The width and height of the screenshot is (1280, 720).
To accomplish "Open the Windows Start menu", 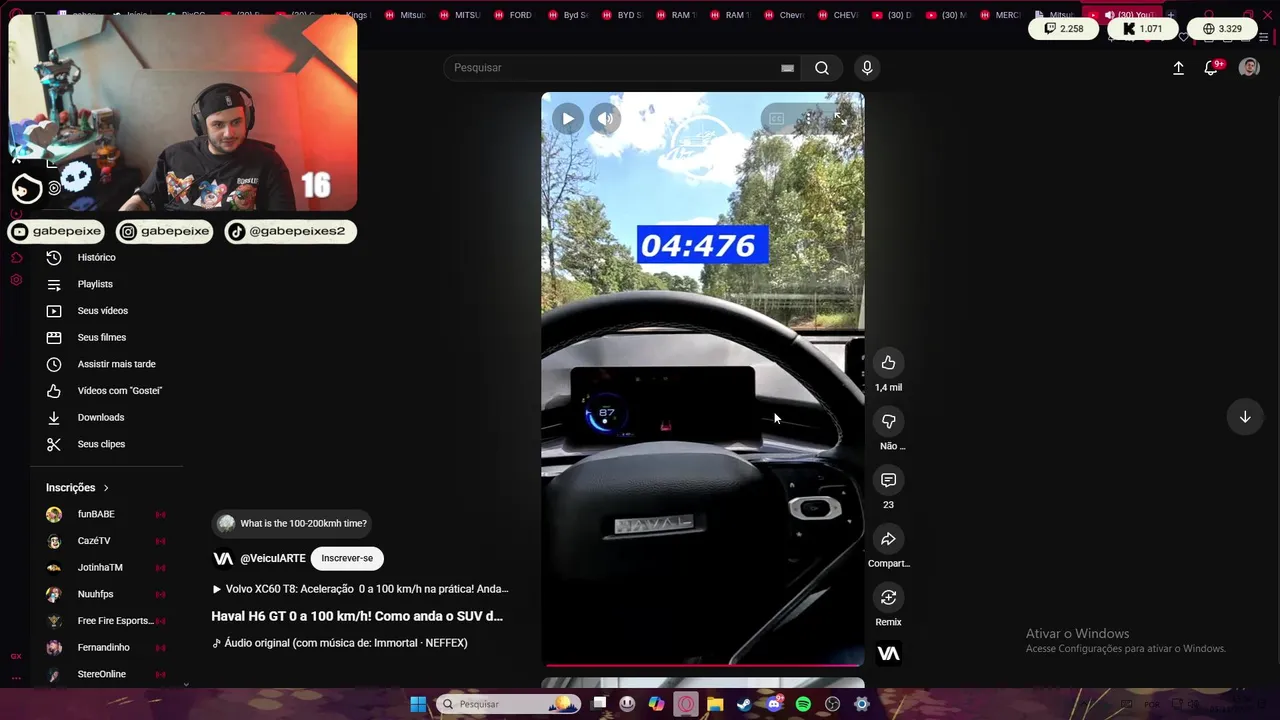I will pos(418,704).
